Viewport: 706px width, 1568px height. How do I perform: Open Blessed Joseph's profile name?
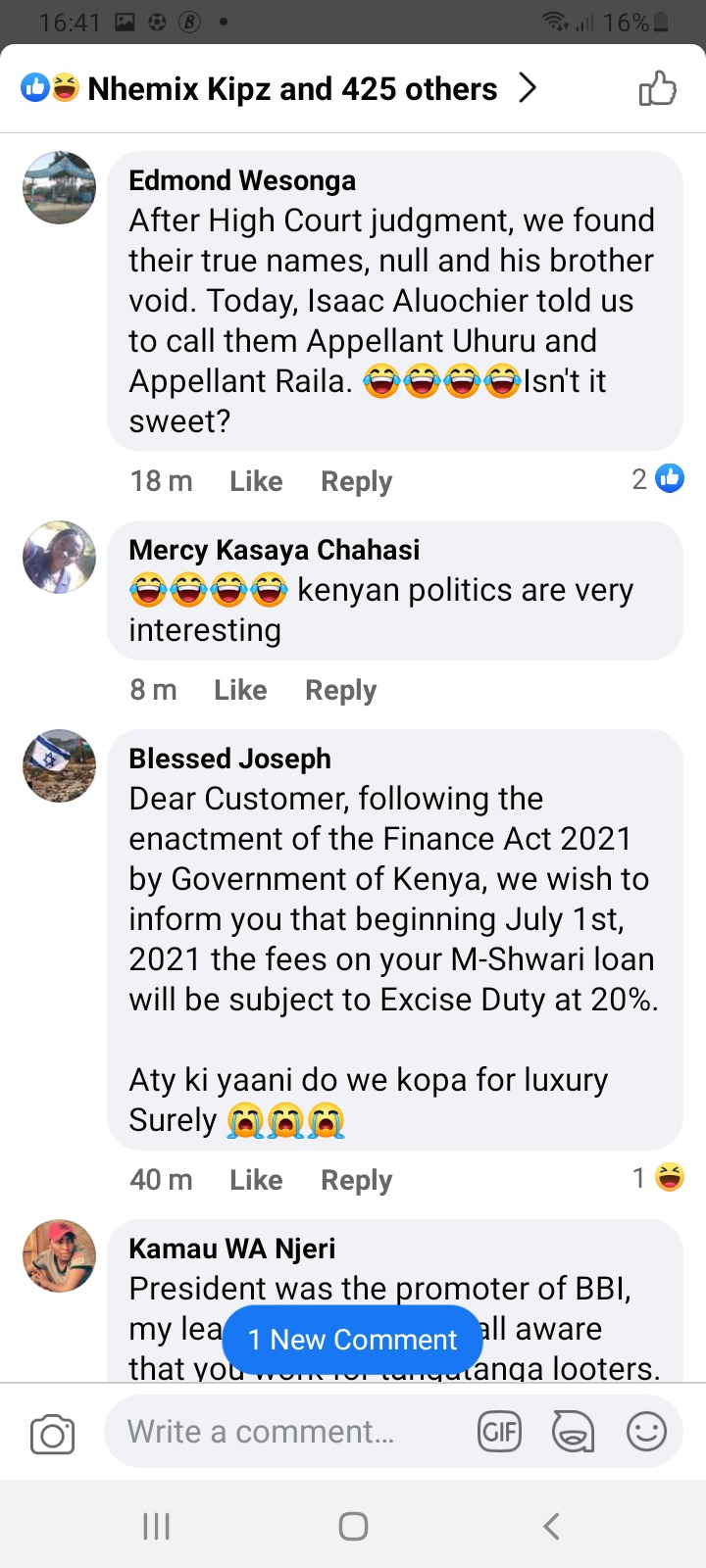[x=230, y=759]
